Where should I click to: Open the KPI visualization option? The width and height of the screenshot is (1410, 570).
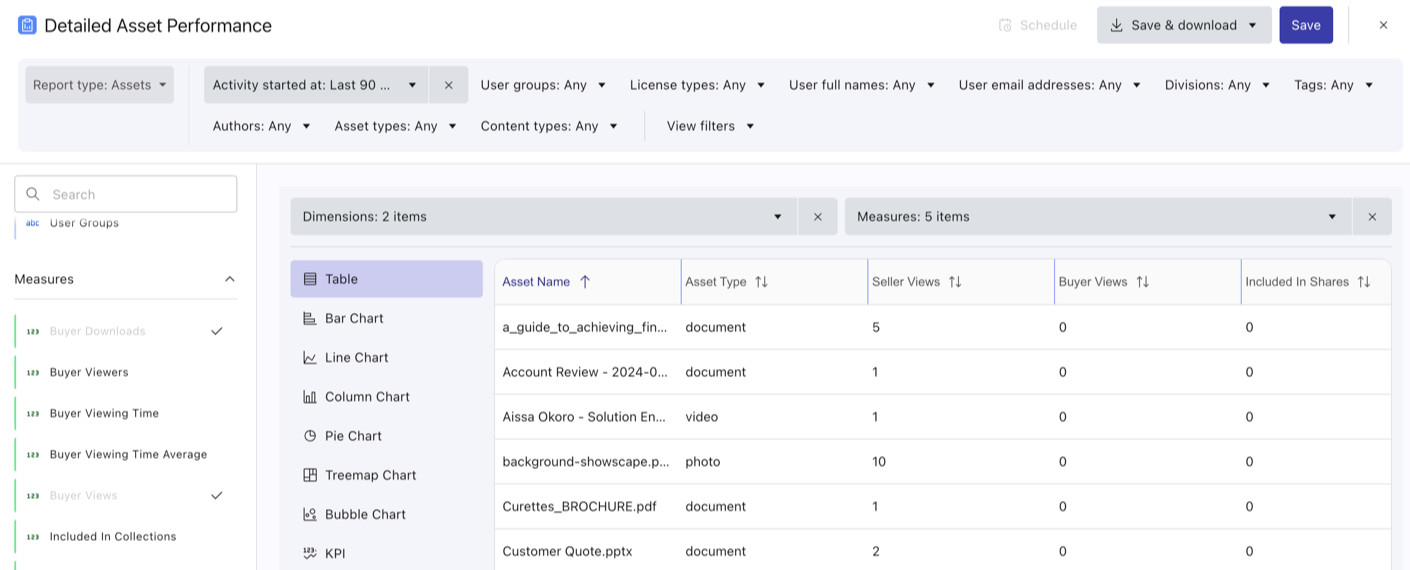pyautogui.click(x=335, y=553)
